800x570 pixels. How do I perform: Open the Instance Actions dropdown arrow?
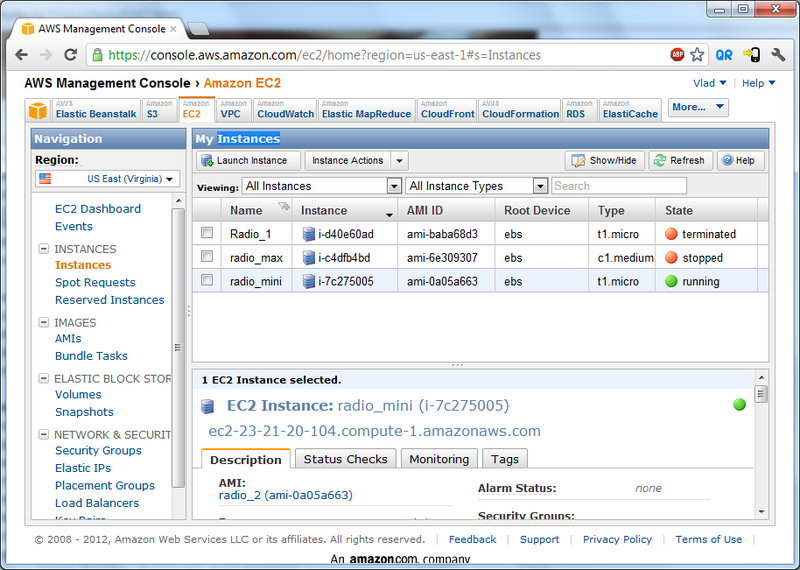pos(399,161)
